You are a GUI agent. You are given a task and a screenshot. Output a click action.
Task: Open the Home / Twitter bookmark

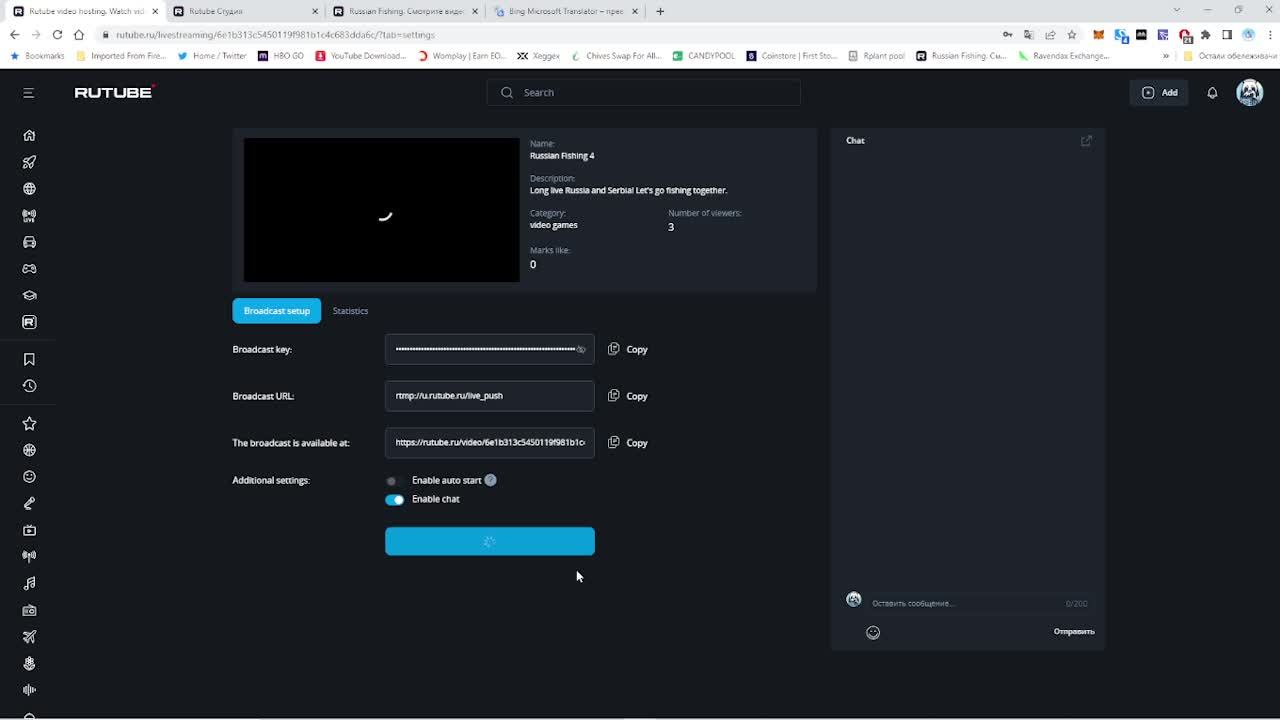coord(212,56)
